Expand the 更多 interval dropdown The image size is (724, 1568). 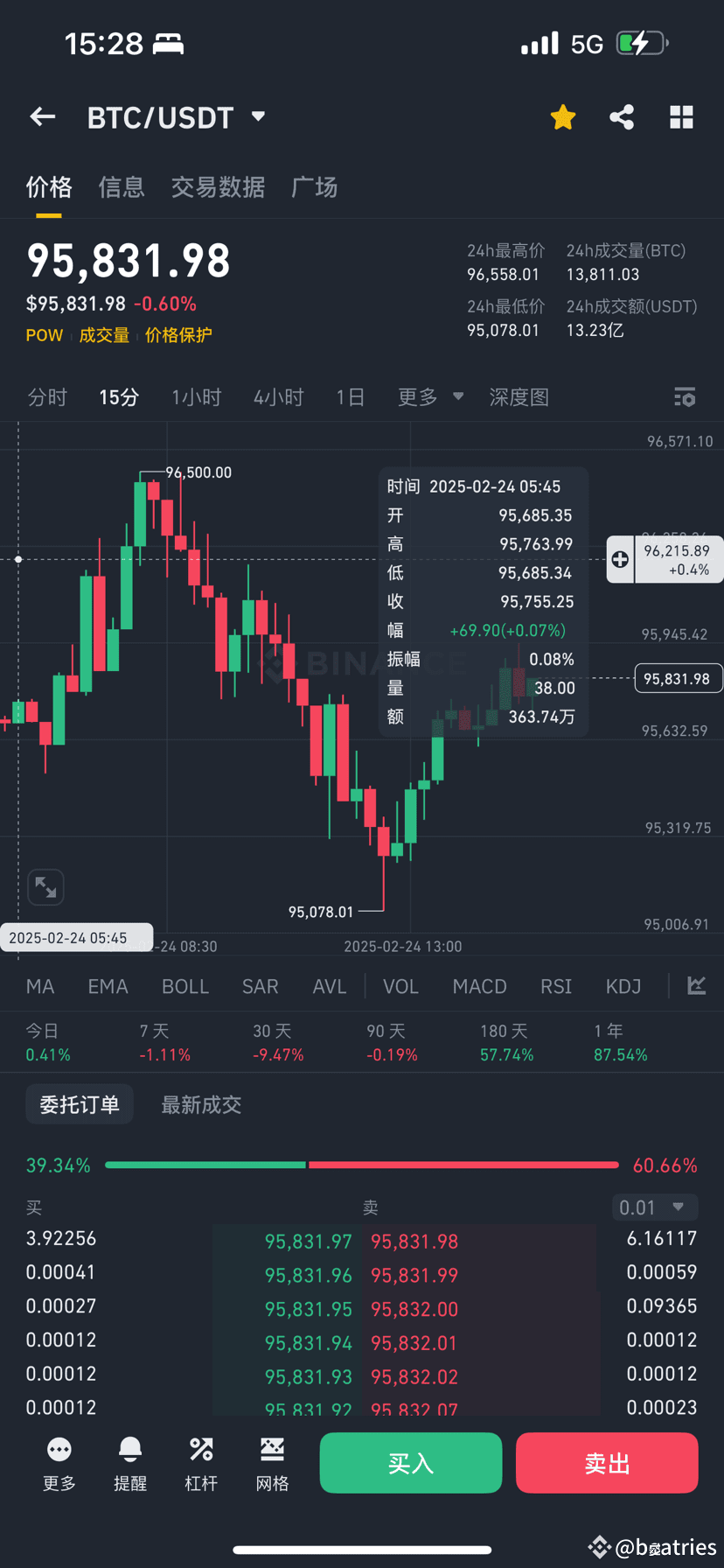pyautogui.click(x=430, y=397)
